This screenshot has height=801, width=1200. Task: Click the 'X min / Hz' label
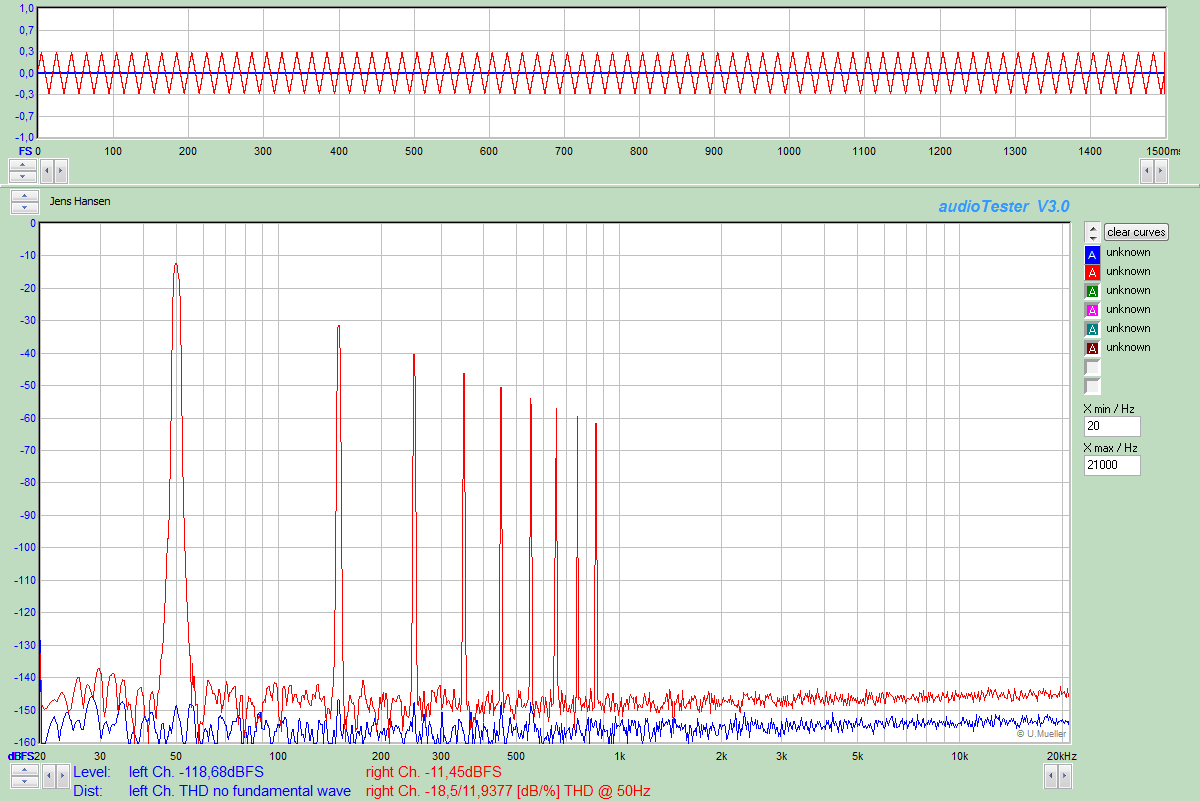(x=1110, y=409)
